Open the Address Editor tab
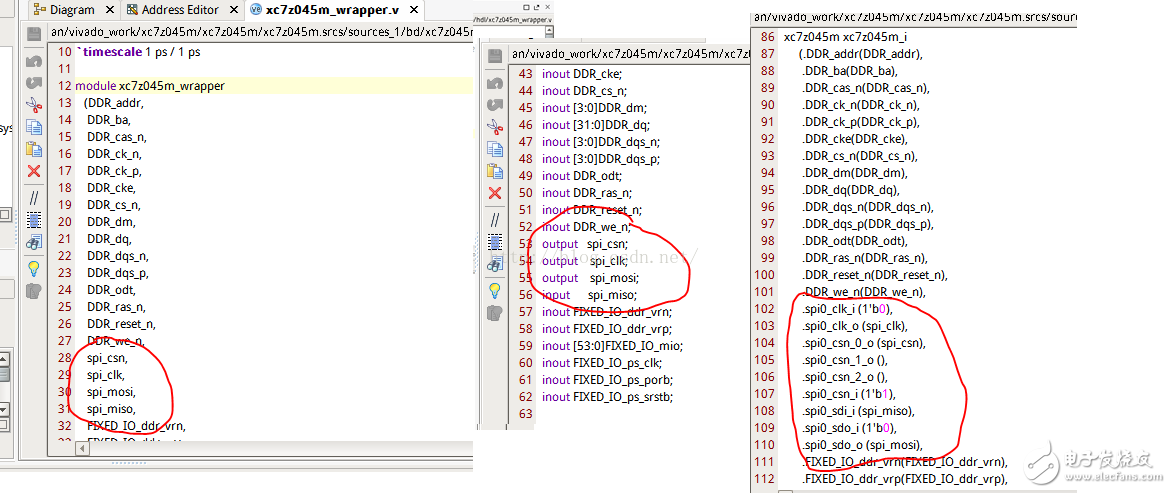This screenshot has height=493, width=1171. [x=177, y=10]
